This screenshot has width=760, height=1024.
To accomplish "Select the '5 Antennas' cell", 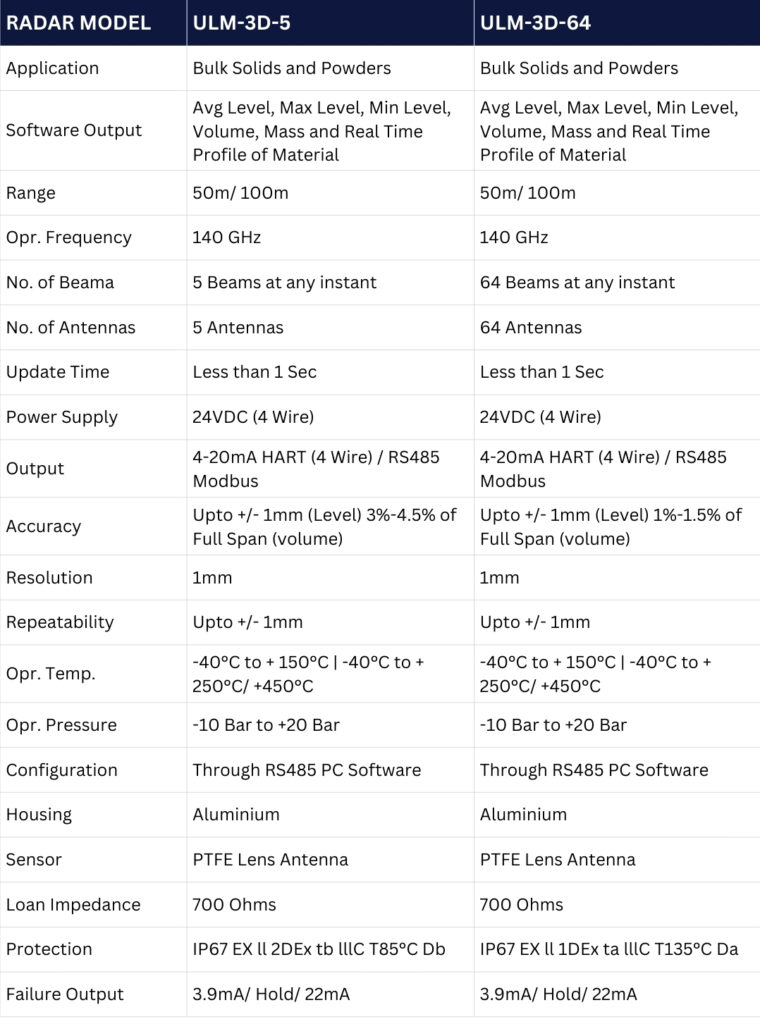I will 238,327.
